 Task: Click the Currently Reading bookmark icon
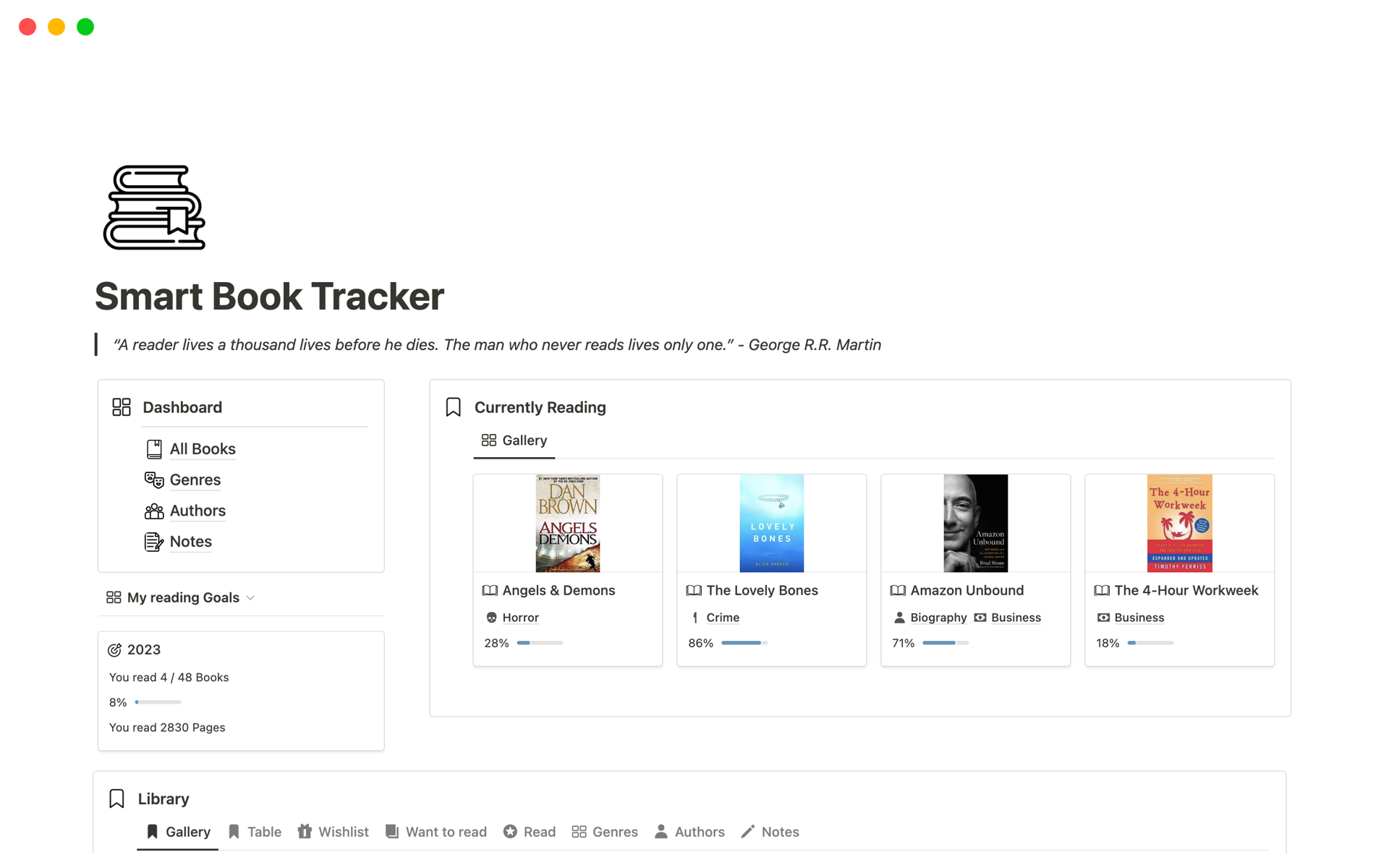click(452, 406)
